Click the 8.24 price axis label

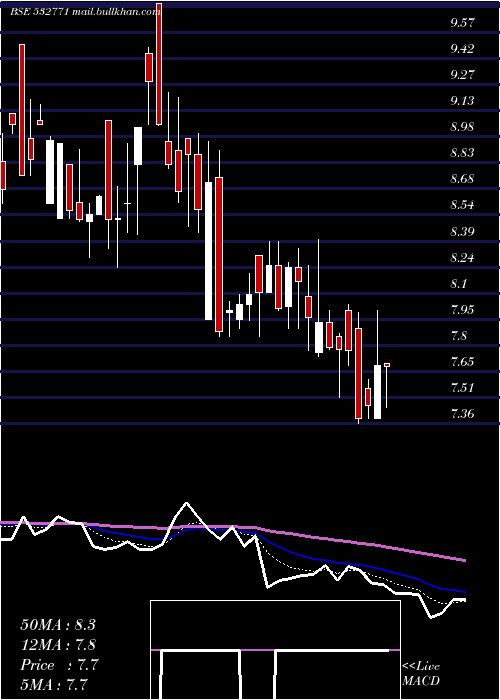[462, 258]
